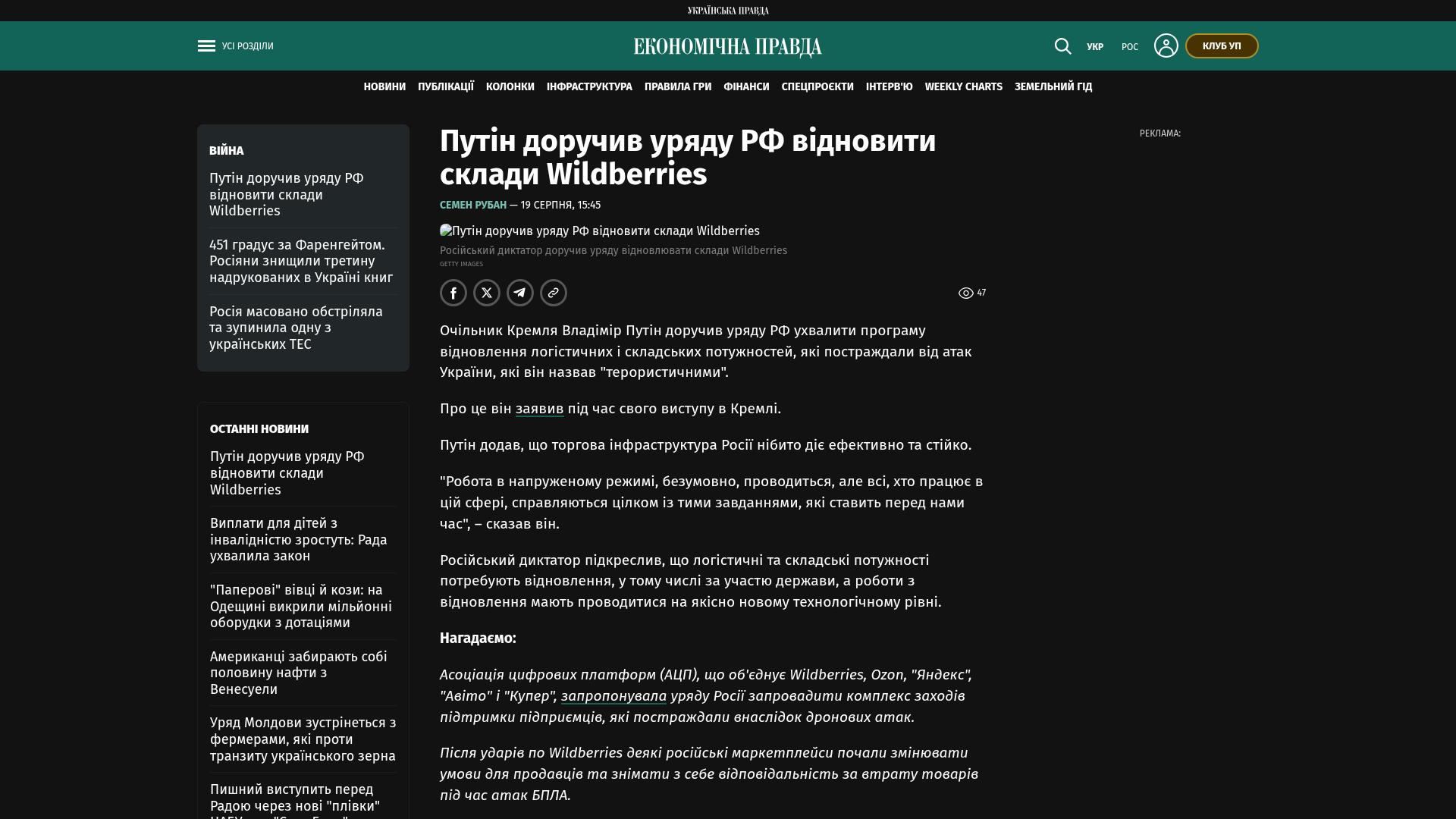The height and width of the screenshot is (819, 1456).
Task: Share the article on X (Twitter)
Action: click(x=487, y=293)
